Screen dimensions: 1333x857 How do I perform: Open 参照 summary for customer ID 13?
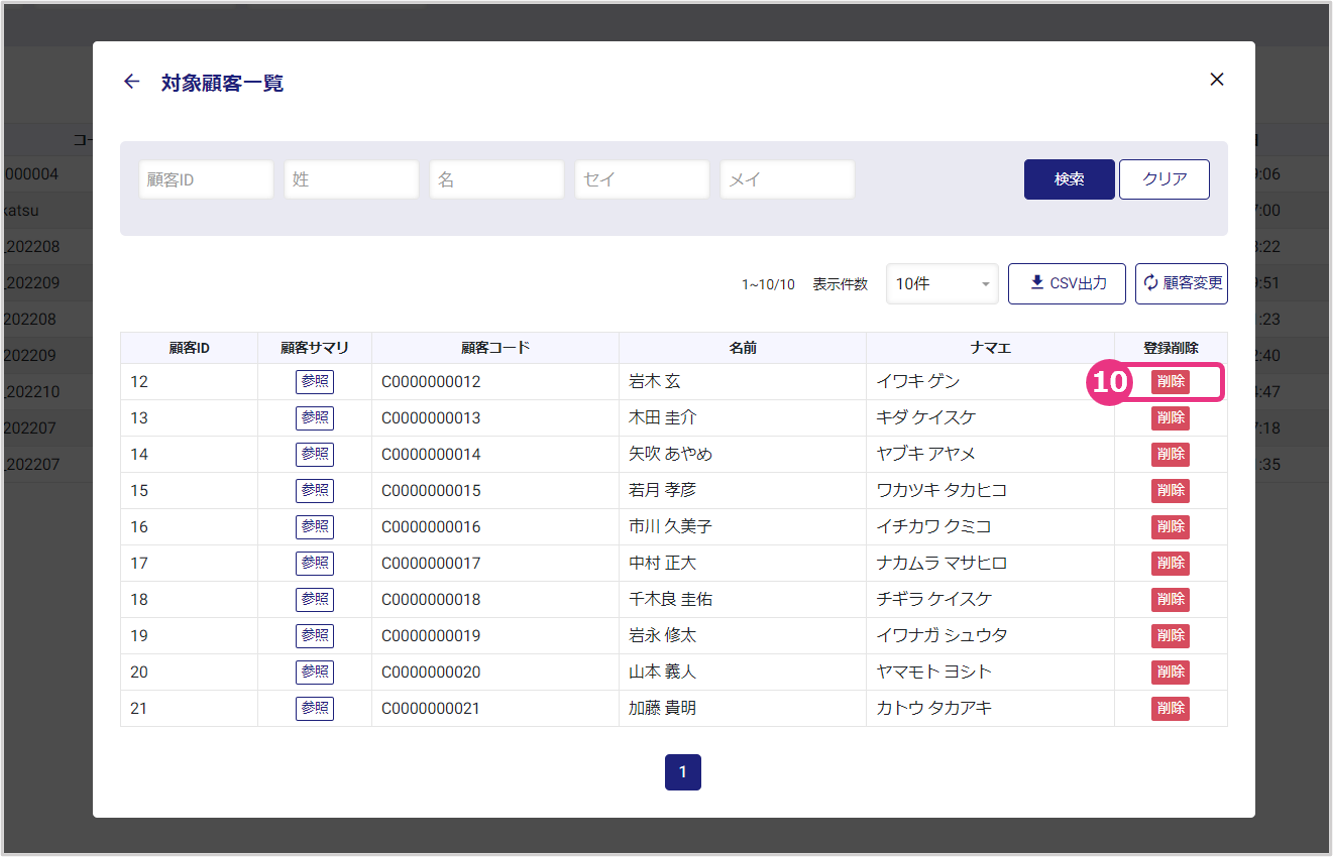(x=314, y=418)
